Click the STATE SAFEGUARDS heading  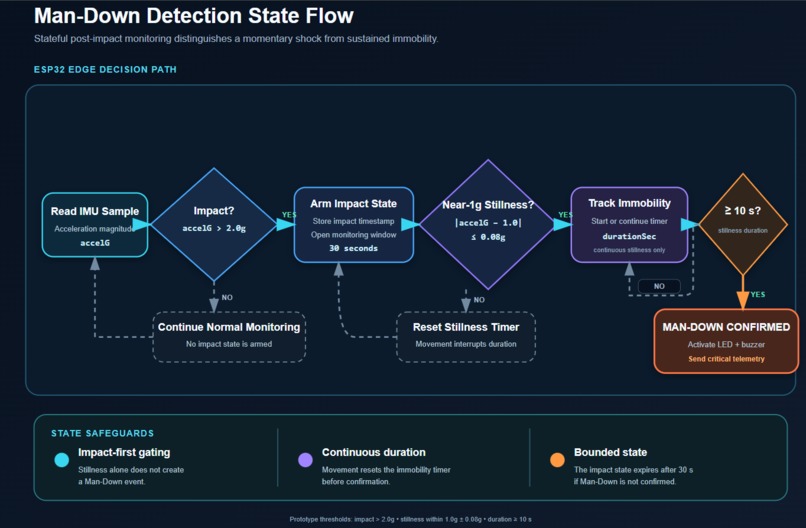[x=102, y=433]
